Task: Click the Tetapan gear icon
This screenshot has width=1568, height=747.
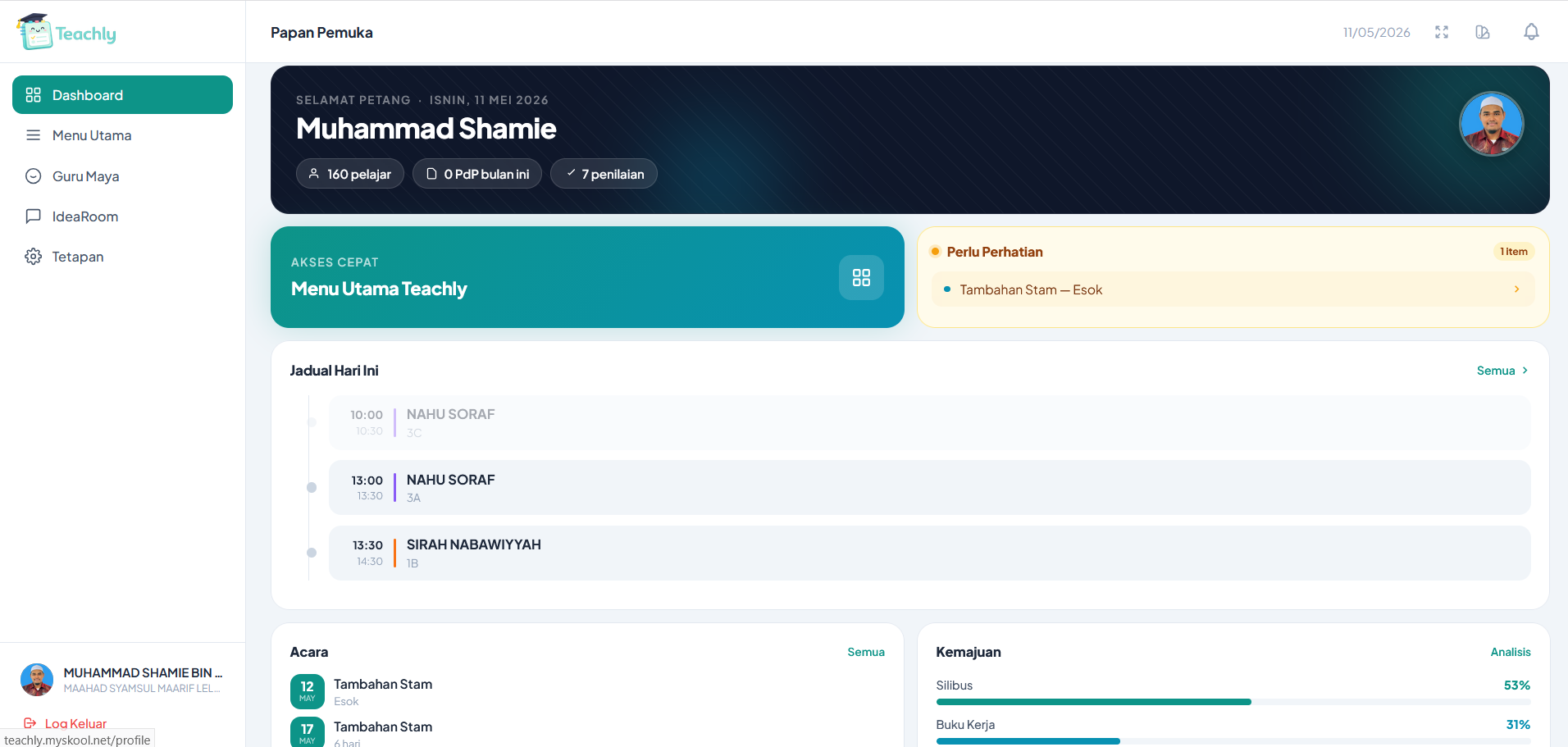Action: click(x=33, y=257)
